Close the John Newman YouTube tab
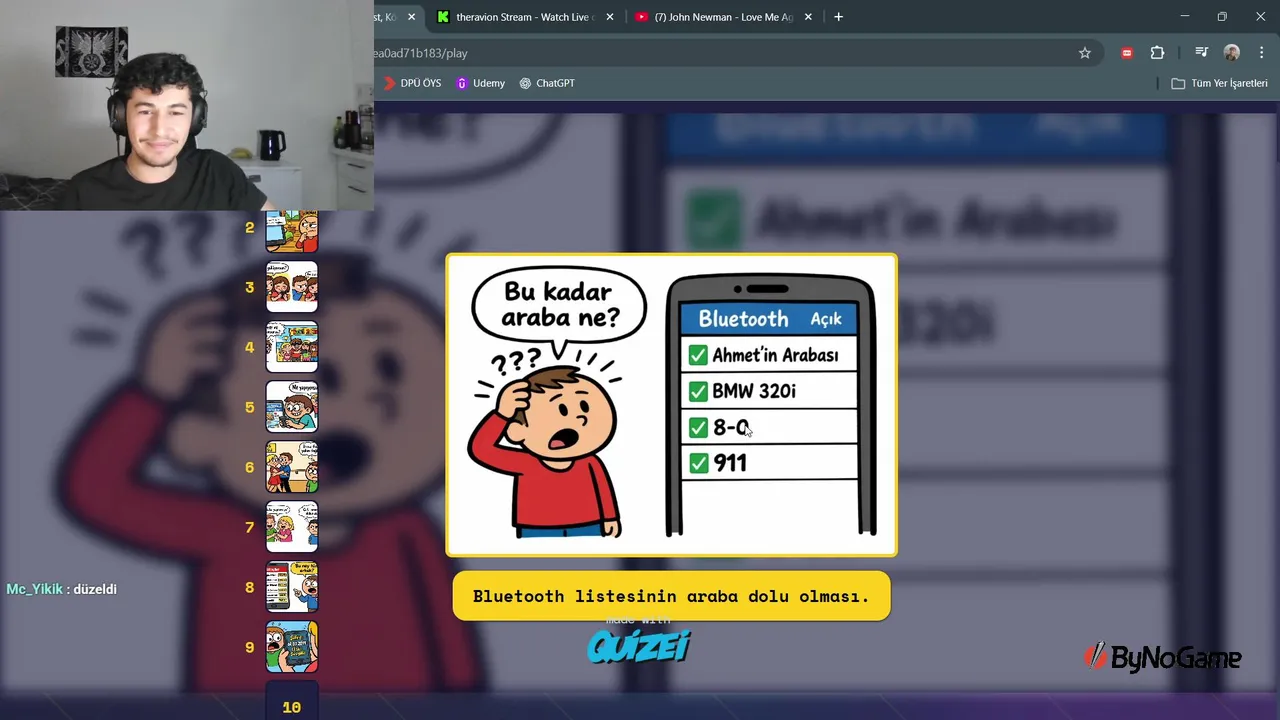The height and width of the screenshot is (720, 1280). tap(808, 17)
